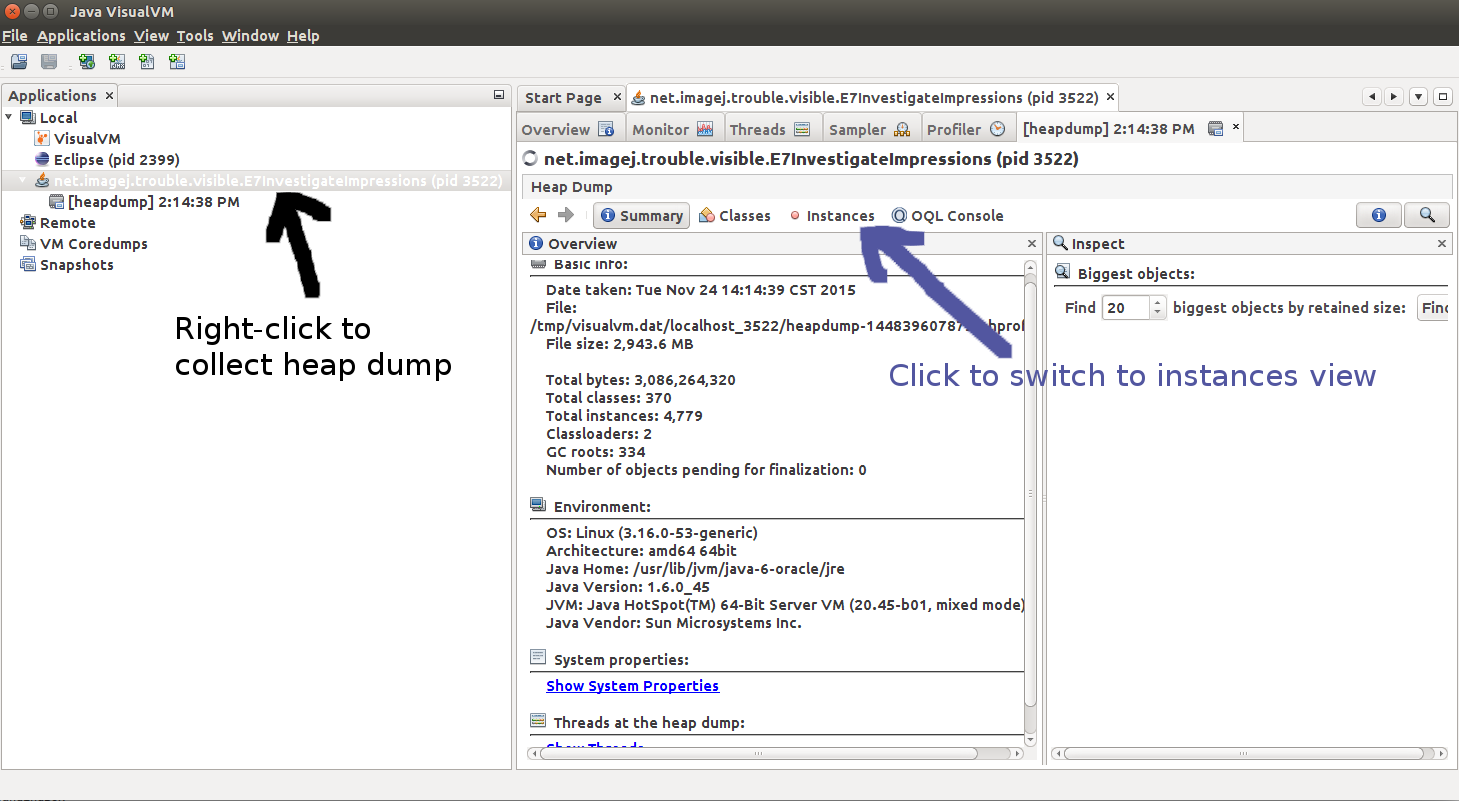
Task: Click the Add VM Coredump toolbar icon
Action: click(x=146, y=61)
